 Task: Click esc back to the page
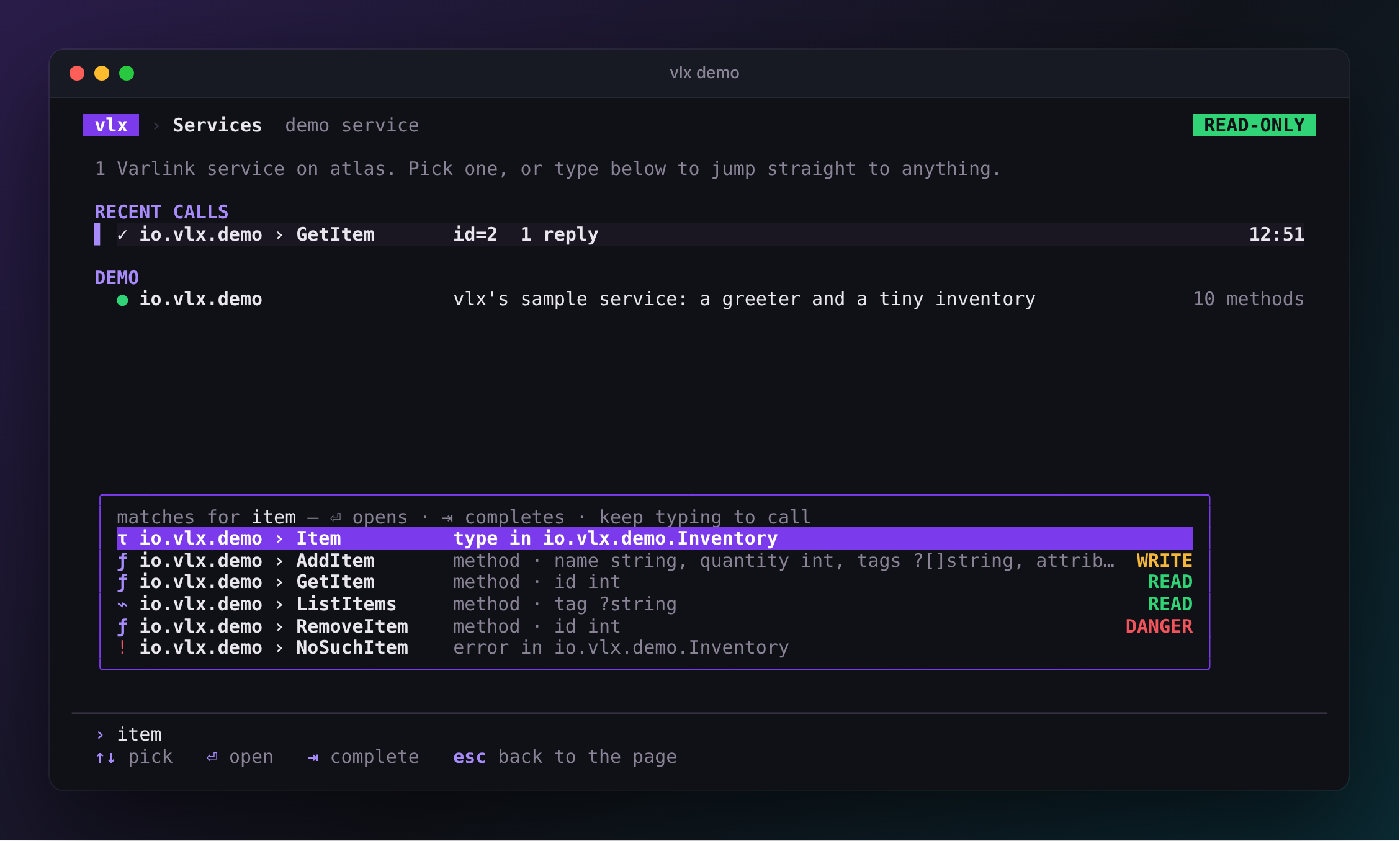565,757
